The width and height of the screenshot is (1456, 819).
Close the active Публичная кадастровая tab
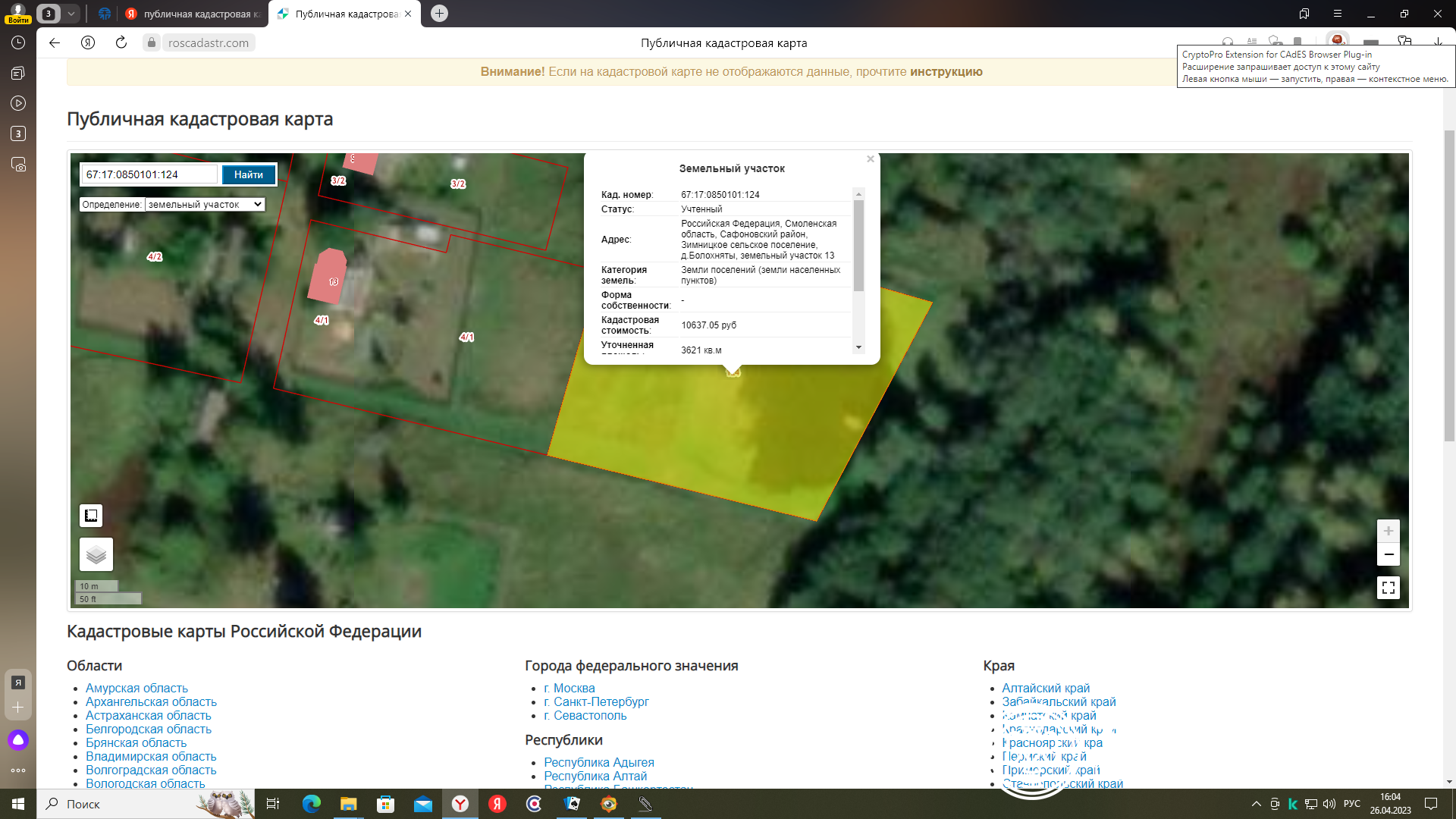408,14
